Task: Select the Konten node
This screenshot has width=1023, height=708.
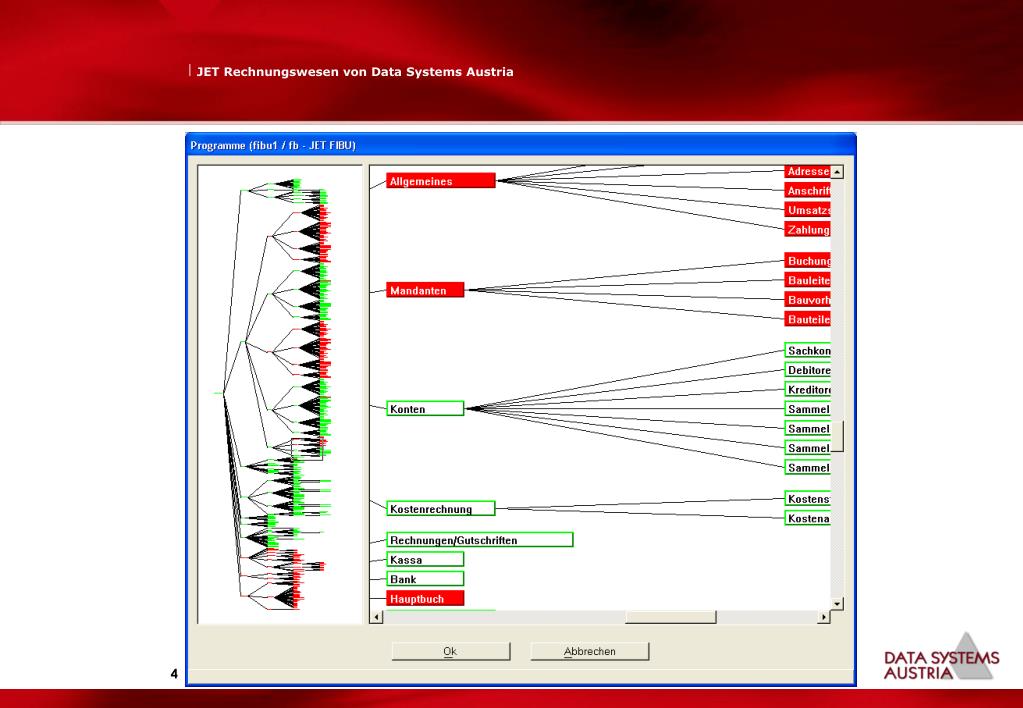Action: [425, 409]
